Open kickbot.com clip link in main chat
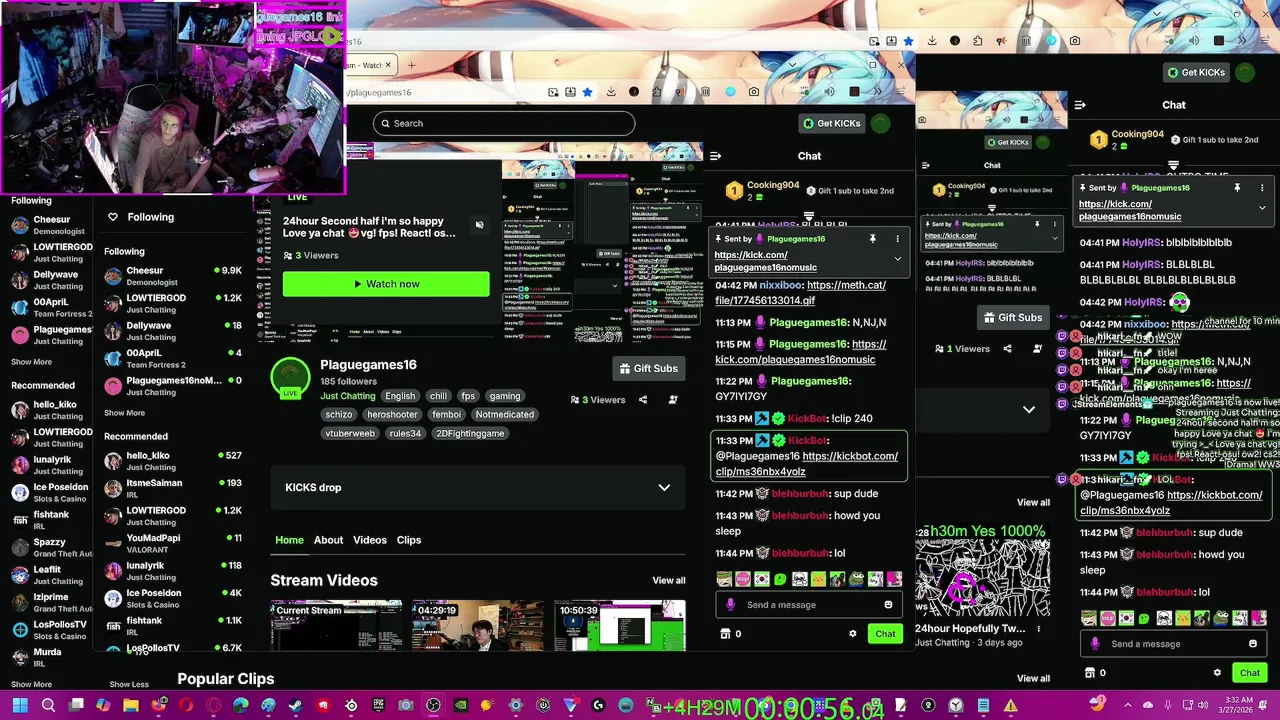Image resolution: width=1280 pixels, height=720 pixels. click(x=806, y=464)
